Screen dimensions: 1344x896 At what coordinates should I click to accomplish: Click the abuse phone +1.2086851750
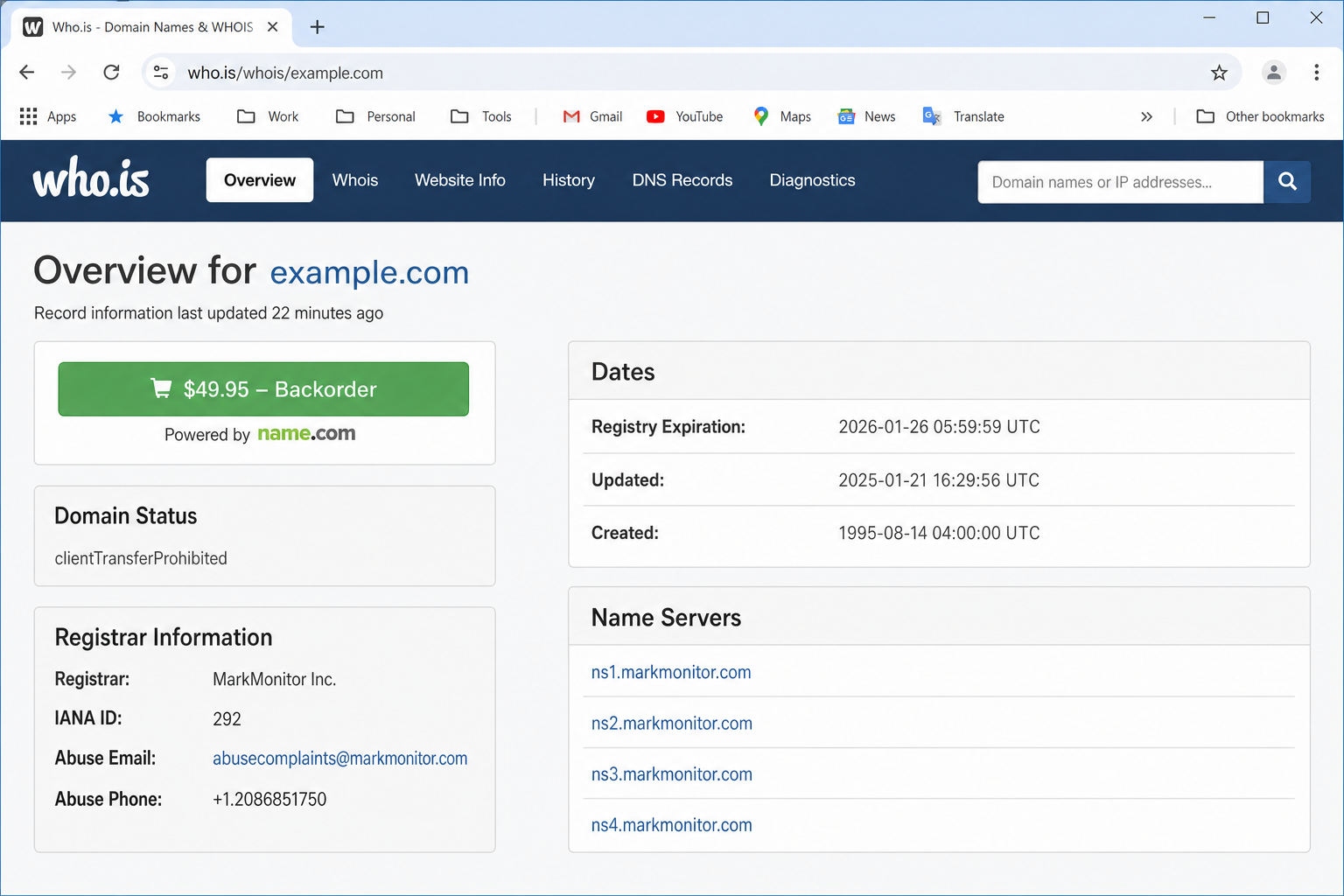[269, 800]
